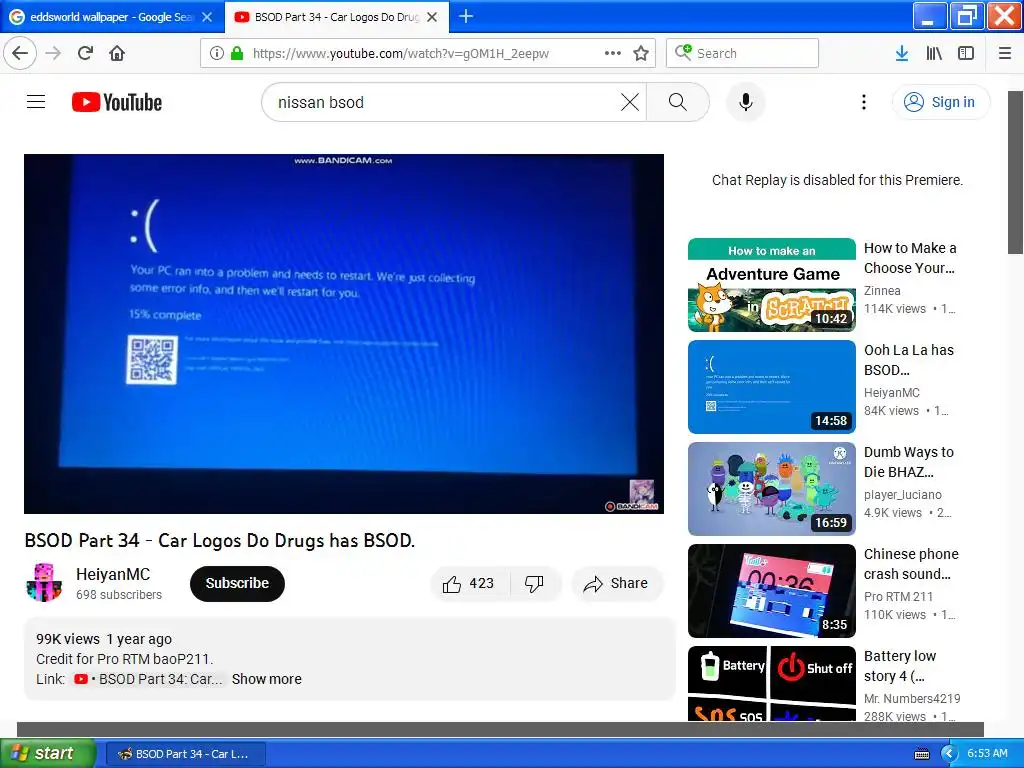Viewport: 1024px width, 768px height.
Task: Open the Ooh La La has BSOD thumbnail
Action: (x=771, y=387)
